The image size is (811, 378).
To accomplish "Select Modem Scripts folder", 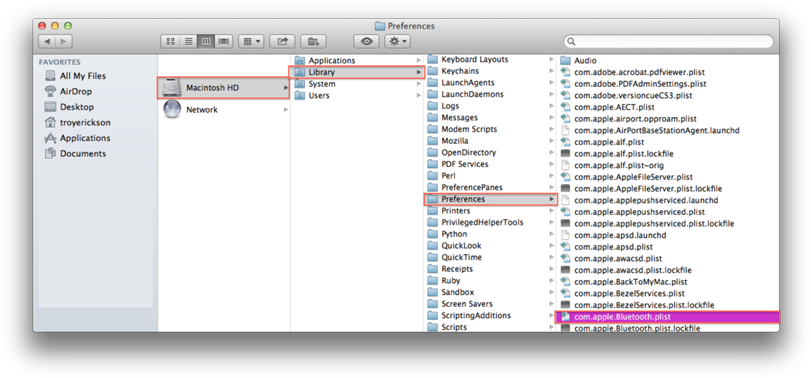I will tap(490, 129).
